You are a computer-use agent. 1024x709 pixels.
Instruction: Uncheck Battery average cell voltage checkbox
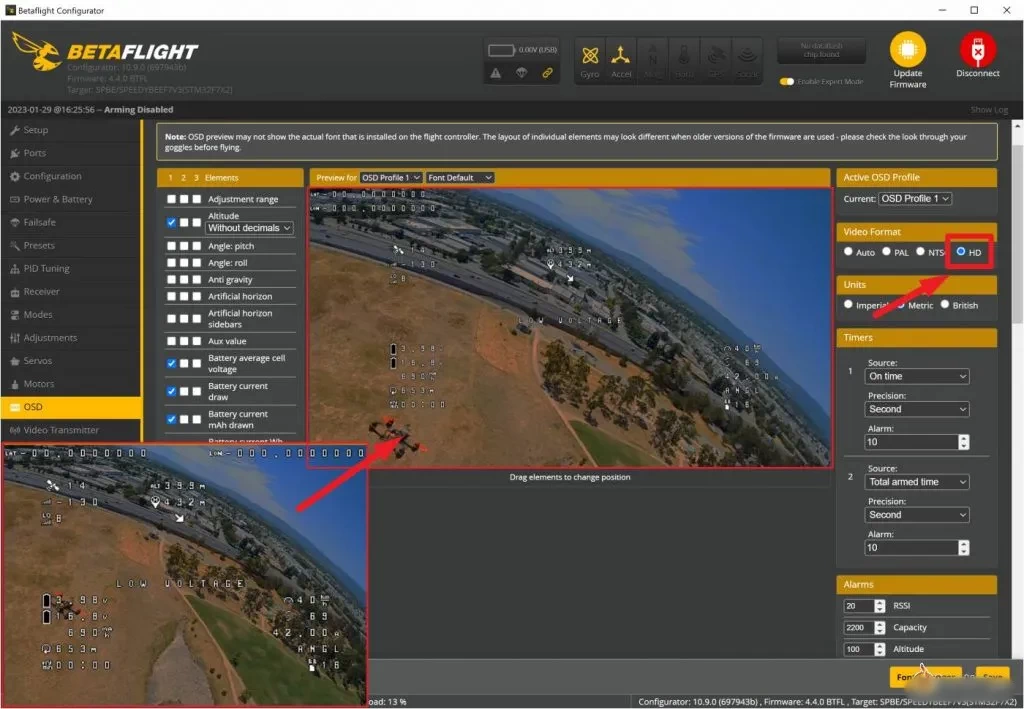171,363
